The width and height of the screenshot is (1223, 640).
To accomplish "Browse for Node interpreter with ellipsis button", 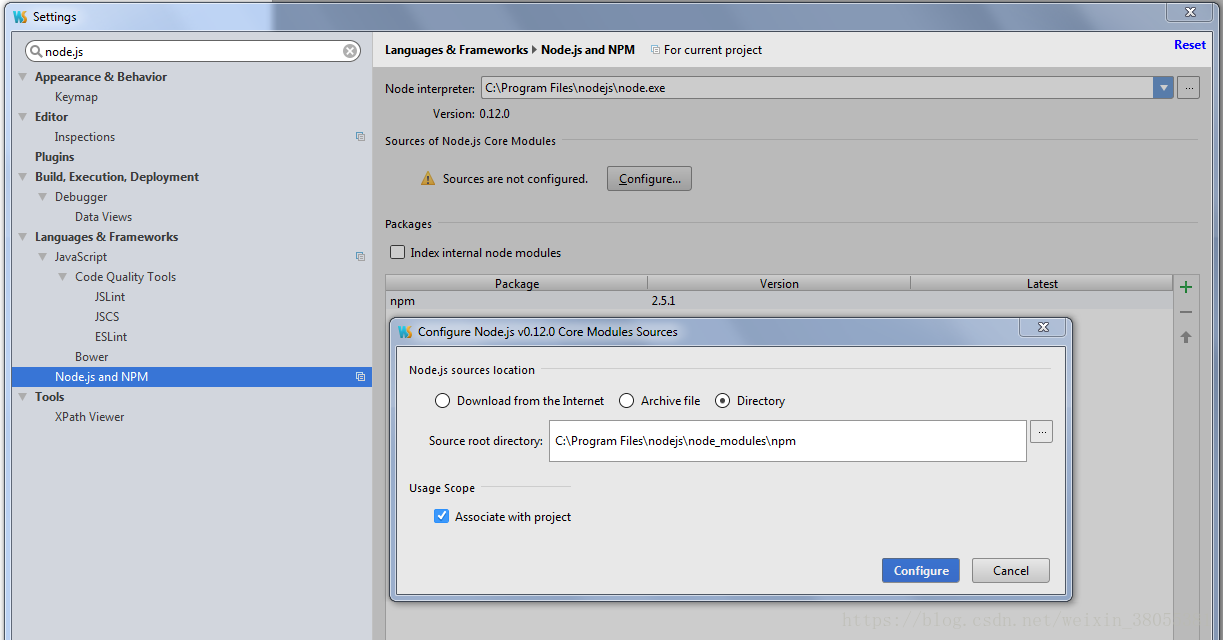I will [x=1188, y=88].
